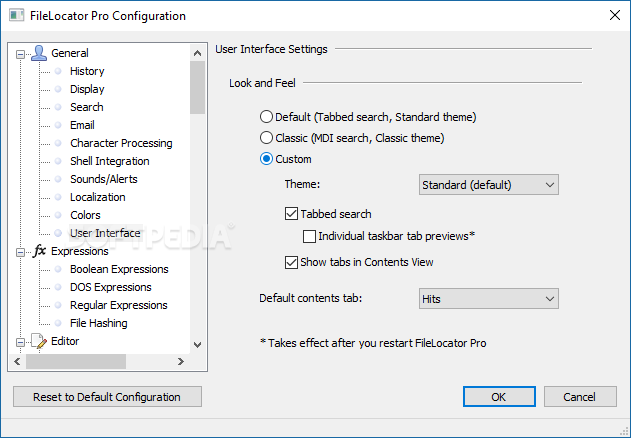Click the bullet icon beside History
The height and width of the screenshot is (438, 631).
pos(58,71)
